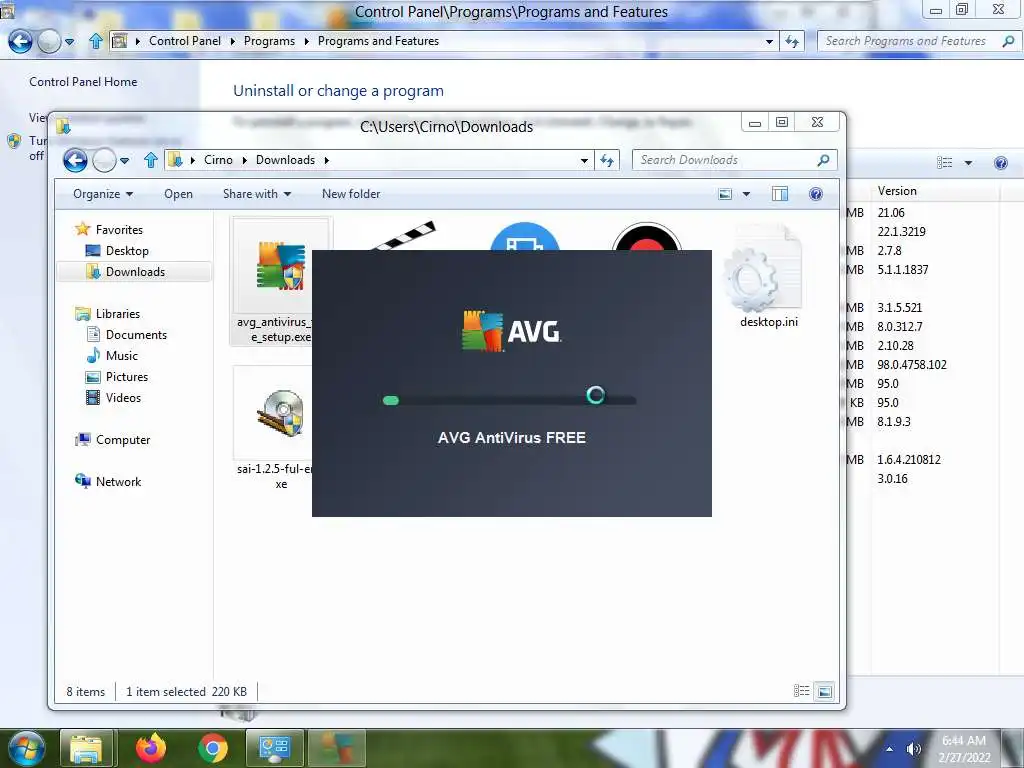This screenshot has width=1024, height=768.
Task: Open volume control in system tray
Action: click(913, 749)
